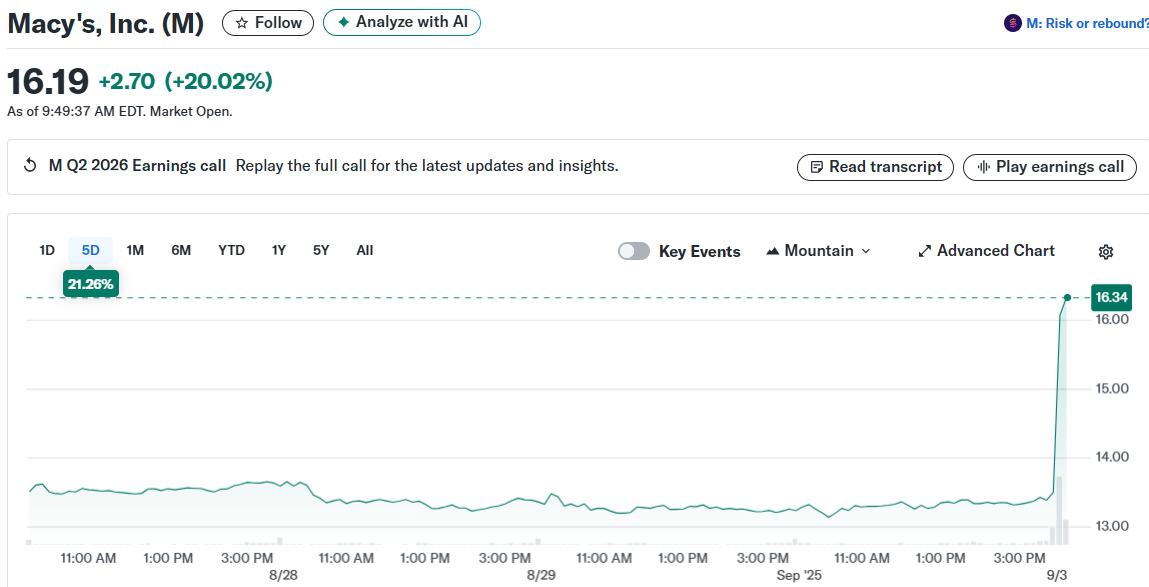Image resolution: width=1149 pixels, height=587 pixels.
Task: Select the 5D time range
Action: tap(90, 251)
